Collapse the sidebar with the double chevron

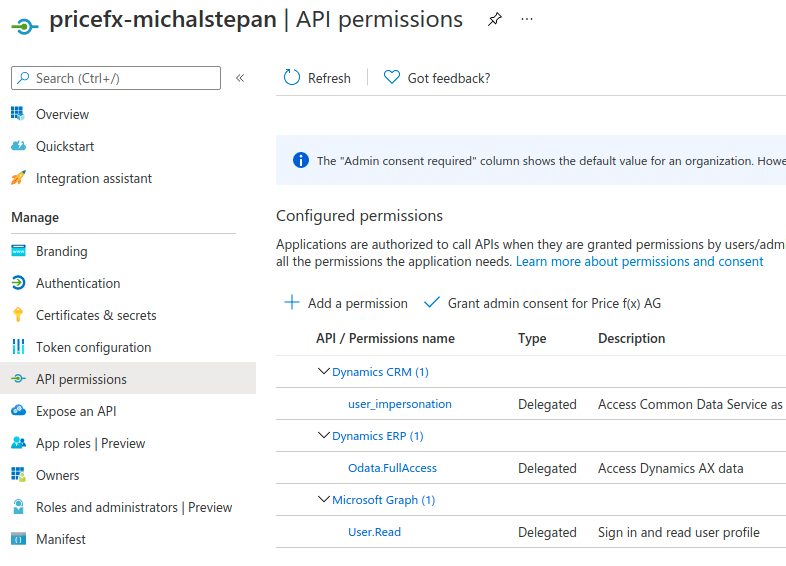pyautogui.click(x=240, y=78)
